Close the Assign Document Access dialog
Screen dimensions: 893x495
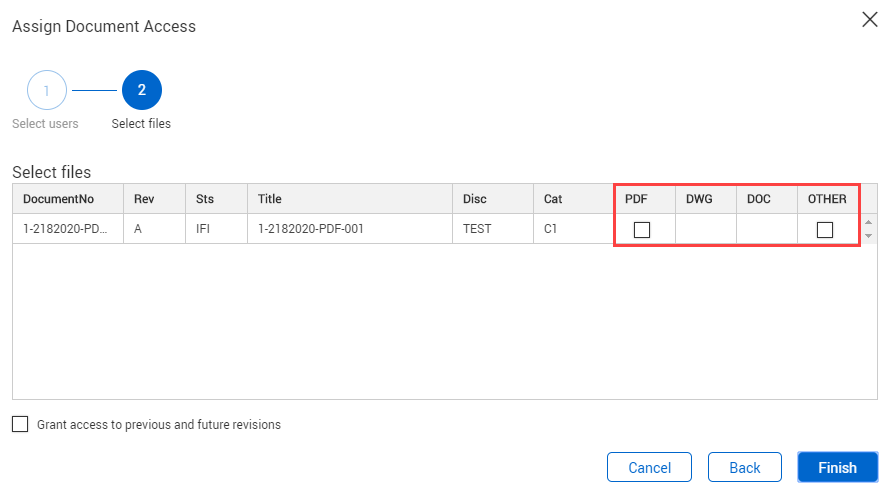(x=869, y=20)
